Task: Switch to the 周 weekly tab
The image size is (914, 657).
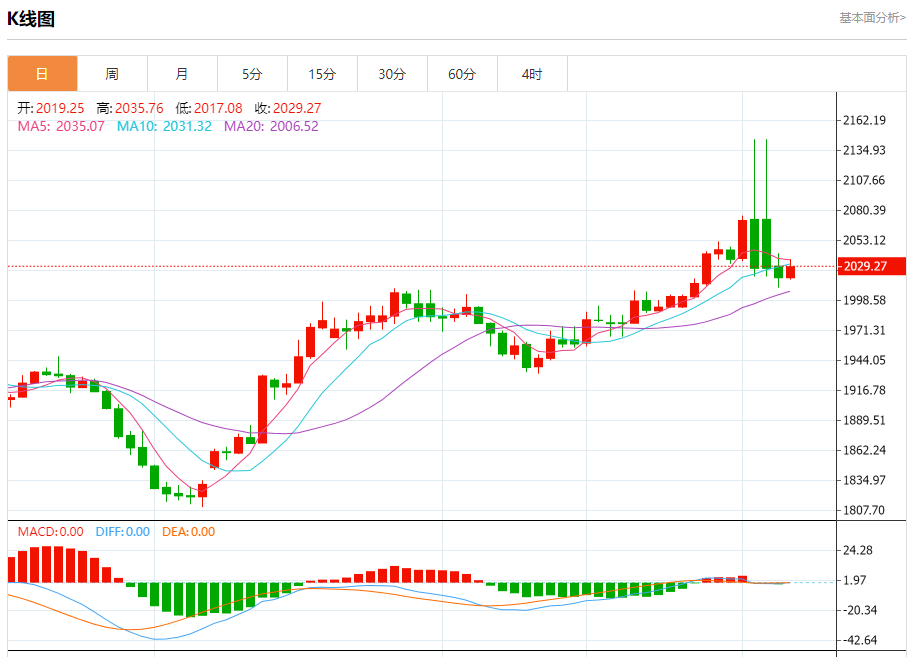Action: point(112,74)
